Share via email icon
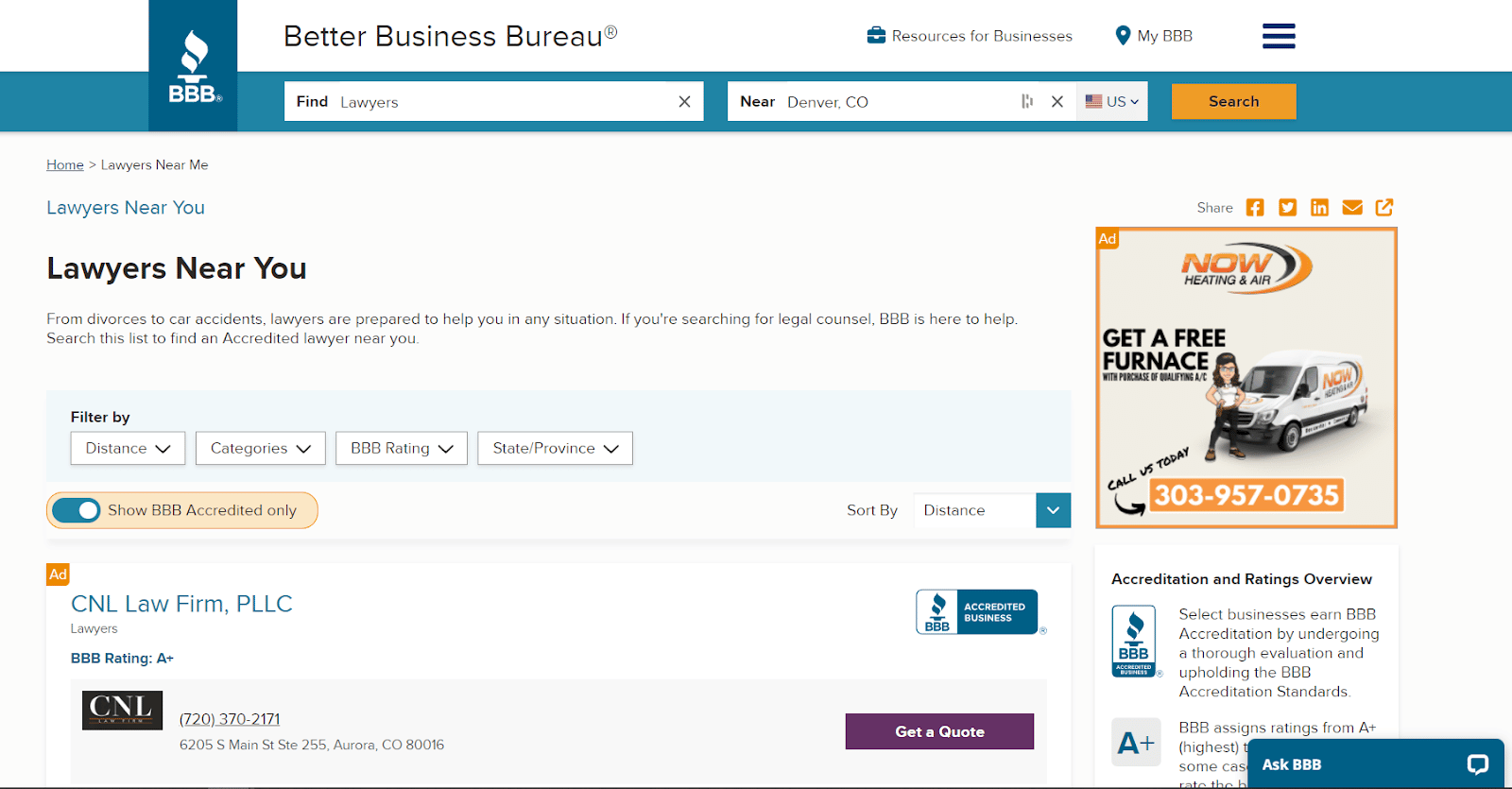 (x=1352, y=208)
